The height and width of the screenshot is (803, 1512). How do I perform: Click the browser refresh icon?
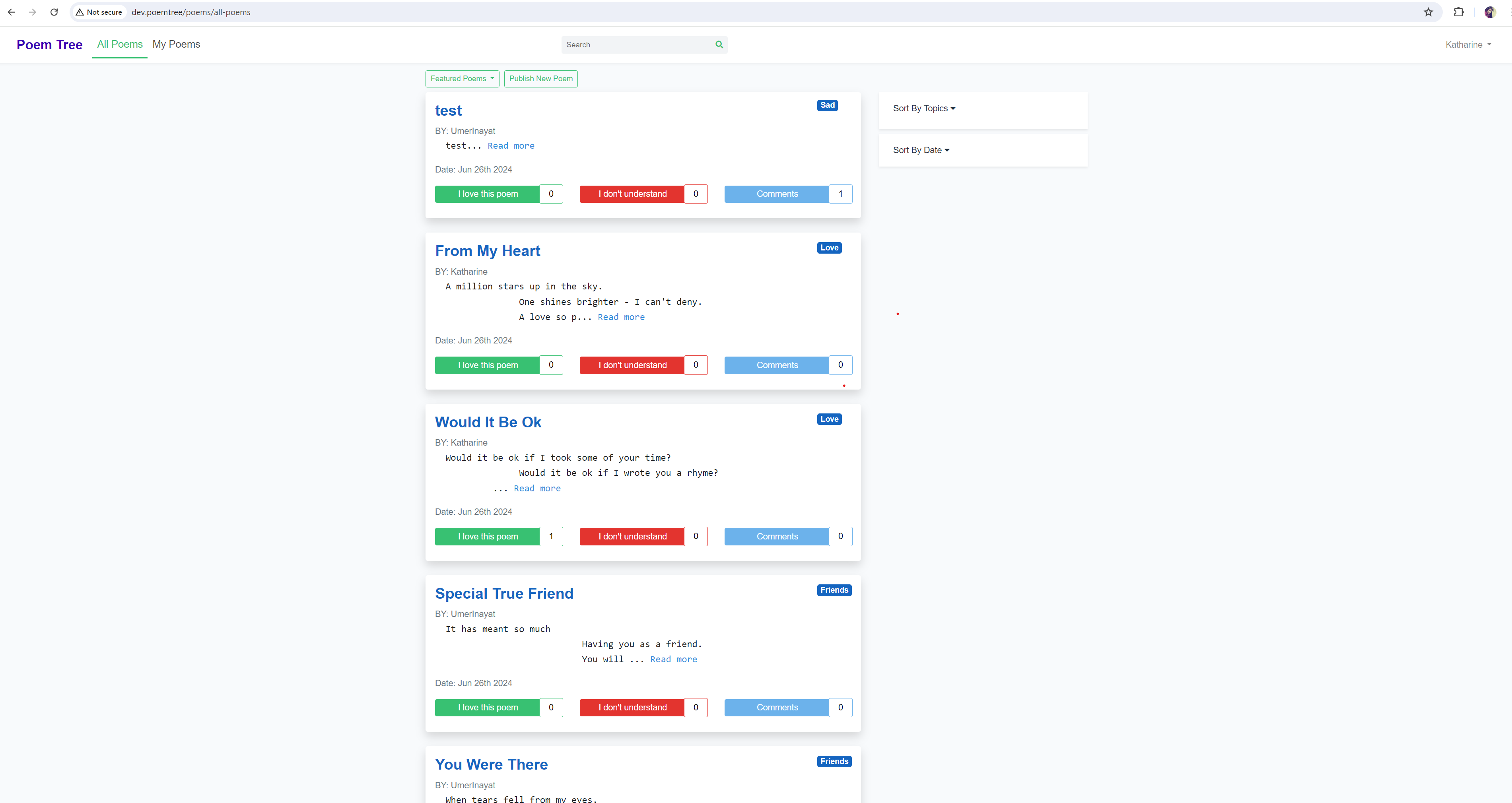pyautogui.click(x=54, y=12)
